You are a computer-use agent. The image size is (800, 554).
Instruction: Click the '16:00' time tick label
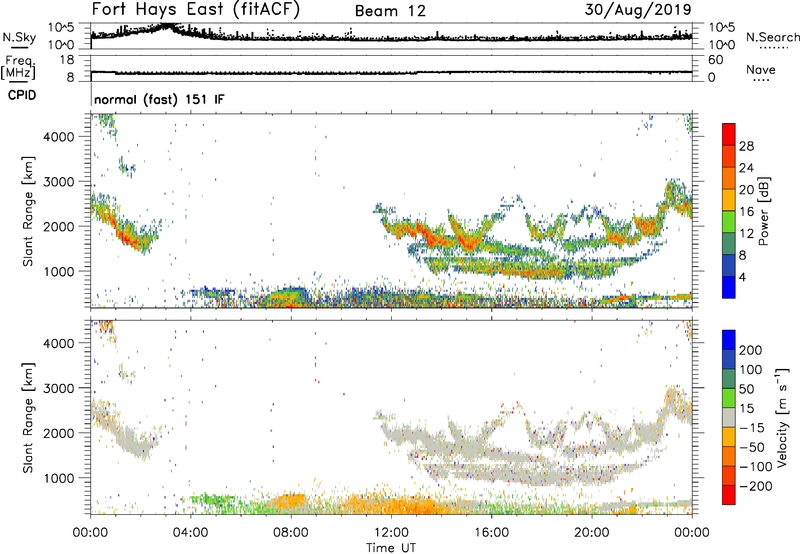click(x=491, y=533)
